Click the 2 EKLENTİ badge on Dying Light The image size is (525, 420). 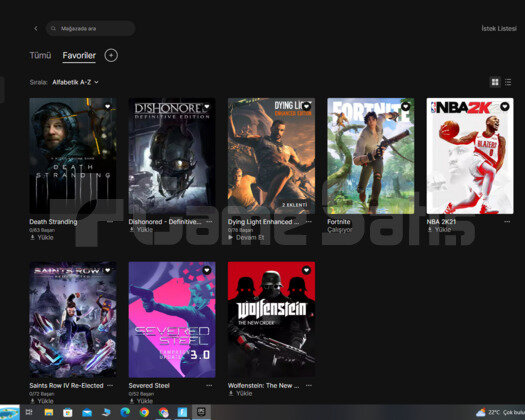tap(294, 205)
